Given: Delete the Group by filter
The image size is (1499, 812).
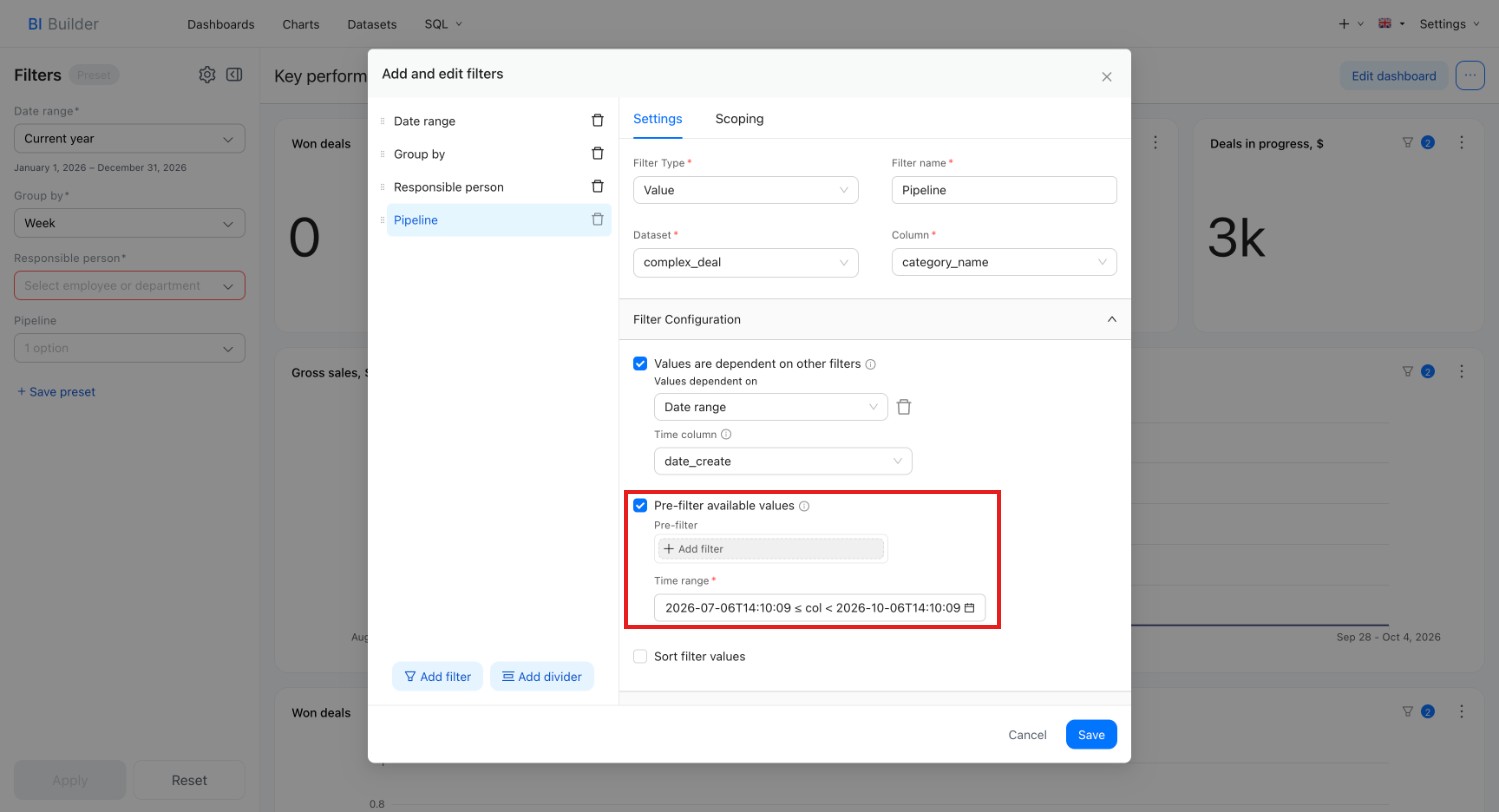Looking at the screenshot, I should [597, 154].
